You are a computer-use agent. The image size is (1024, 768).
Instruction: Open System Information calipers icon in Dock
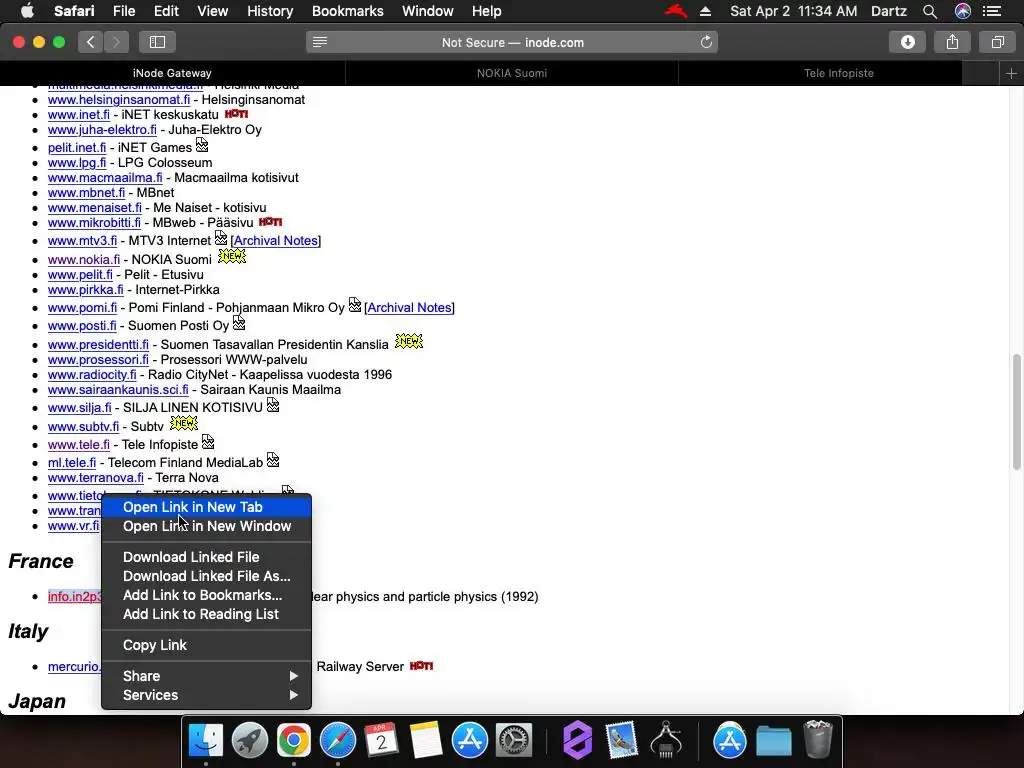665,741
